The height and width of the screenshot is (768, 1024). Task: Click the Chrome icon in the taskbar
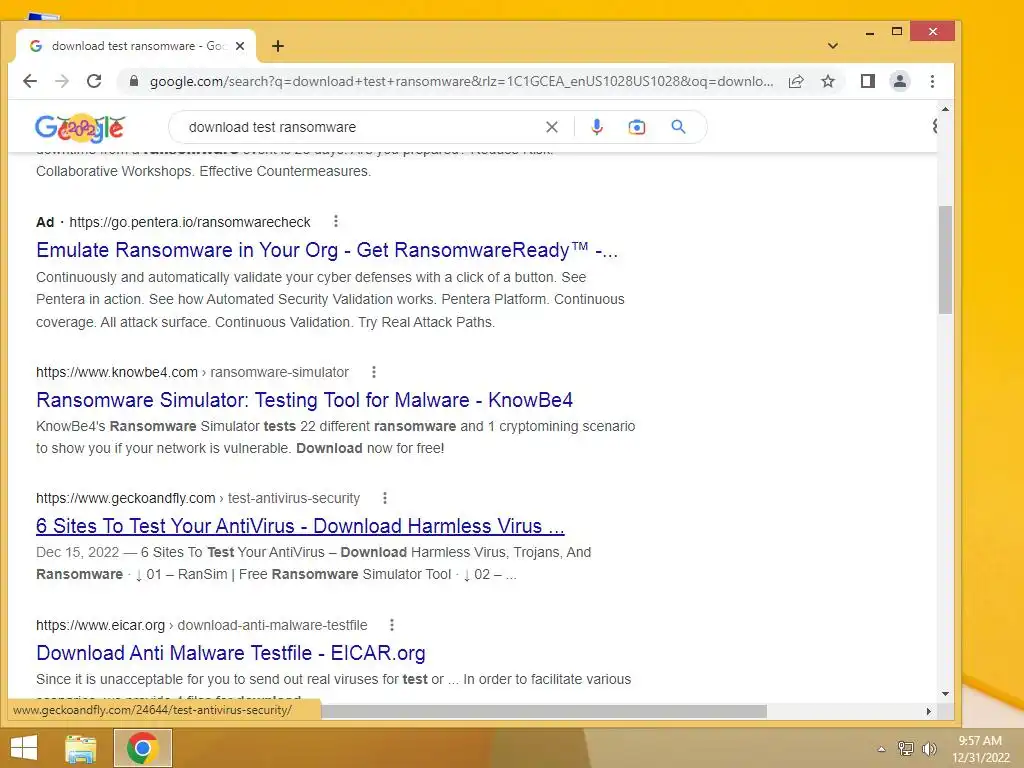[x=142, y=748]
